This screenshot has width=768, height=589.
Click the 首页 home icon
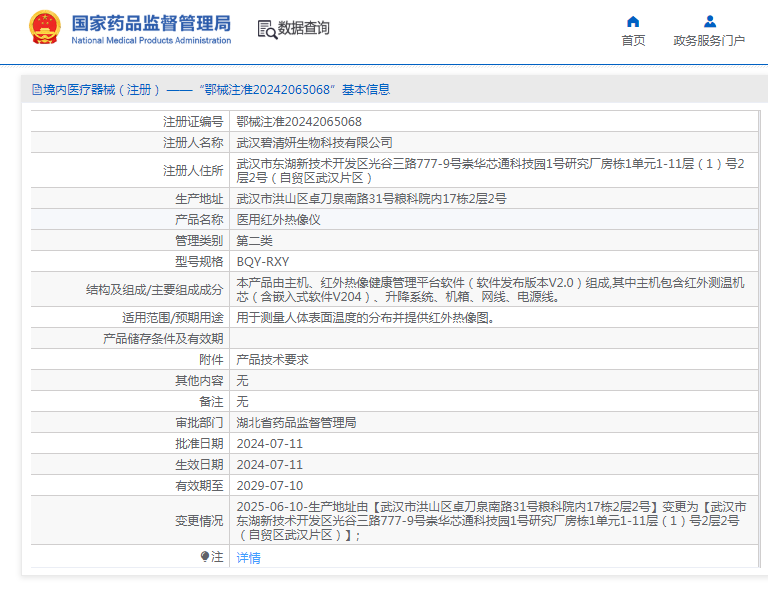pos(633,22)
